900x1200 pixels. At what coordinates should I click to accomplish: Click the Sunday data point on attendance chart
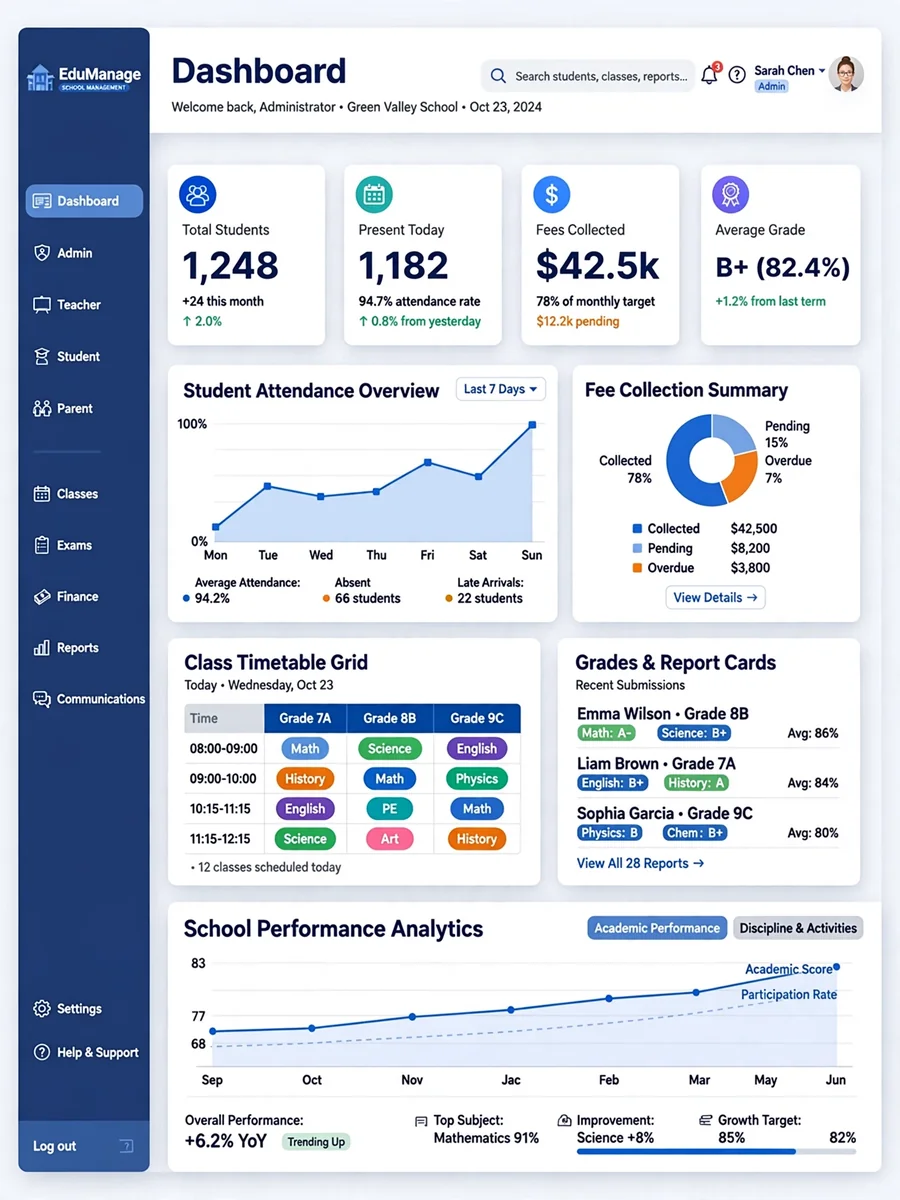pyautogui.click(x=532, y=425)
